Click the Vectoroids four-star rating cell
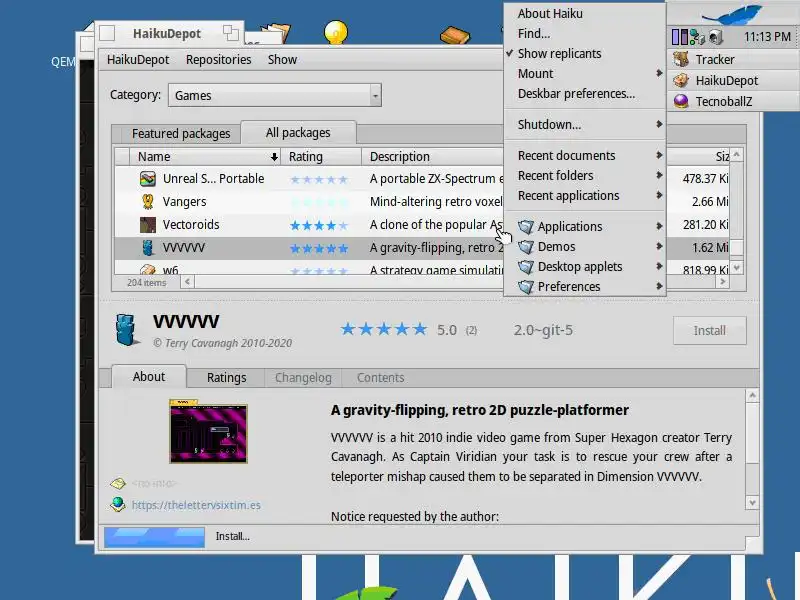 tap(319, 225)
